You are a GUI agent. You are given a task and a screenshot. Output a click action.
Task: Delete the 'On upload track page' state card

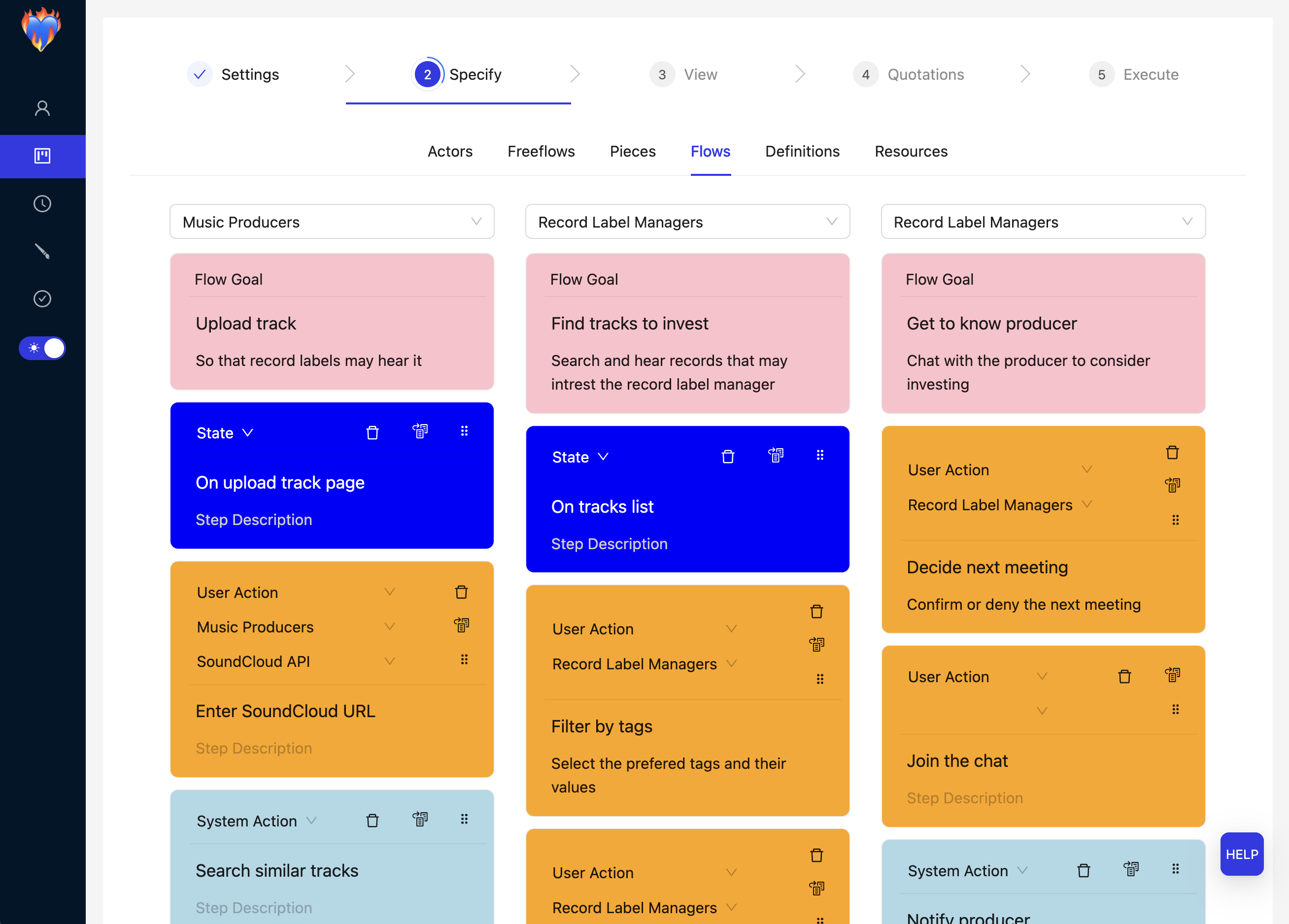[x=373, y=432]
